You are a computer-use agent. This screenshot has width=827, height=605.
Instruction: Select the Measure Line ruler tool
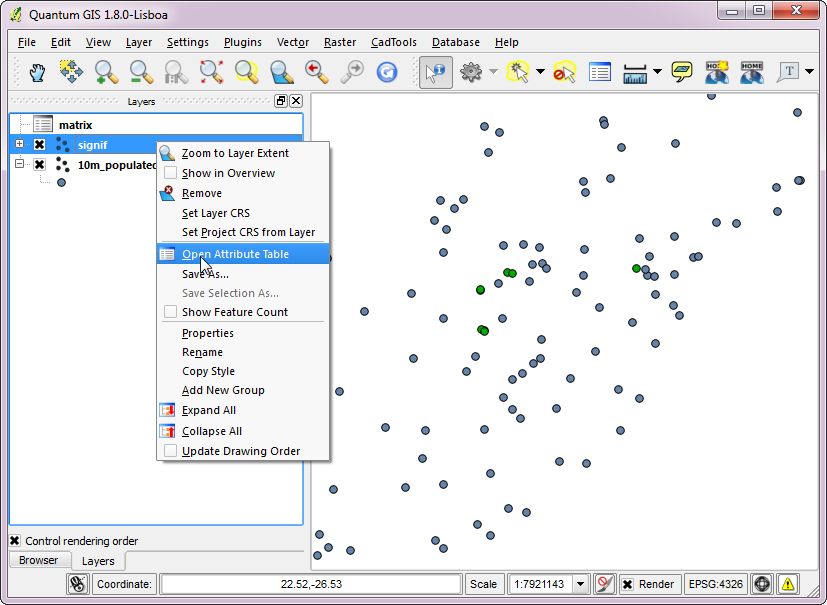[634, 73]
